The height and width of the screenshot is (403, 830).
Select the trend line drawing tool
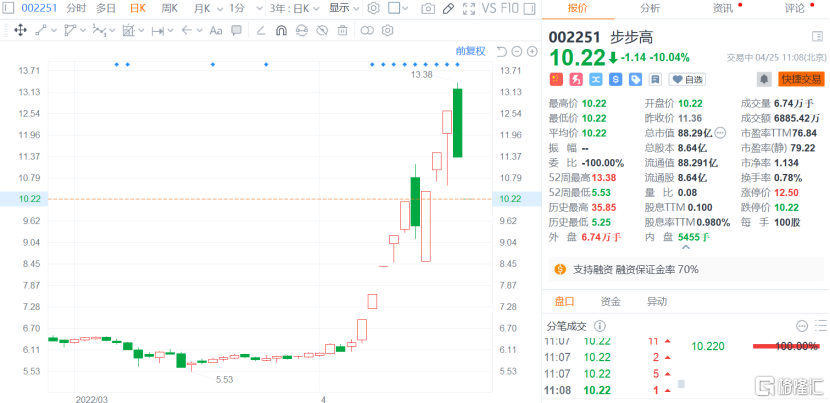coord(41,30)
